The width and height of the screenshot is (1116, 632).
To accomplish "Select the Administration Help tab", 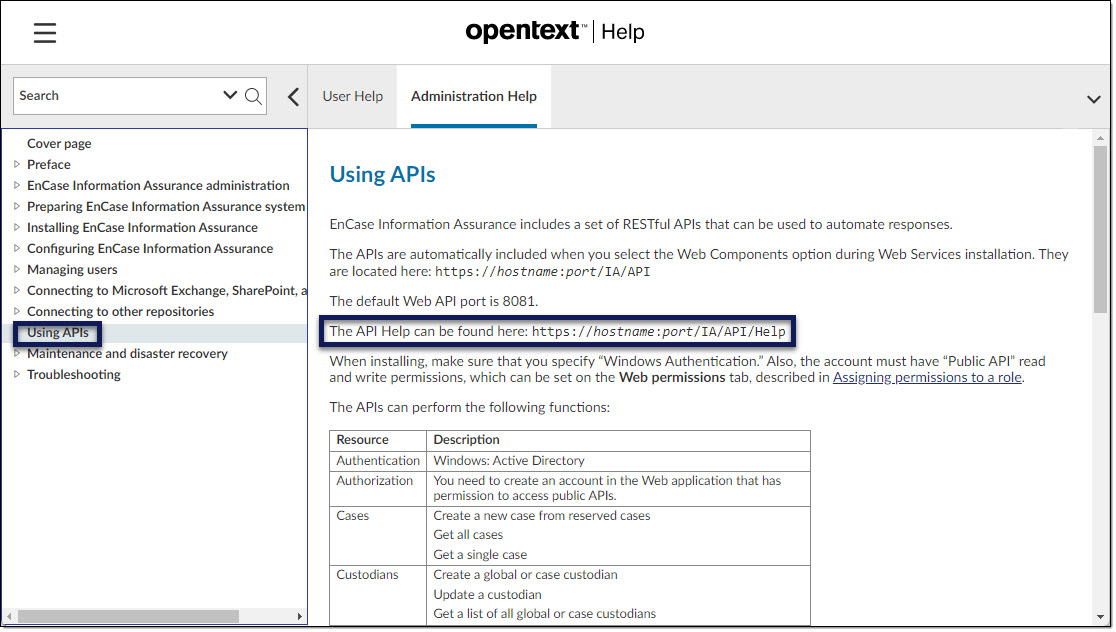I will point(474,96).
